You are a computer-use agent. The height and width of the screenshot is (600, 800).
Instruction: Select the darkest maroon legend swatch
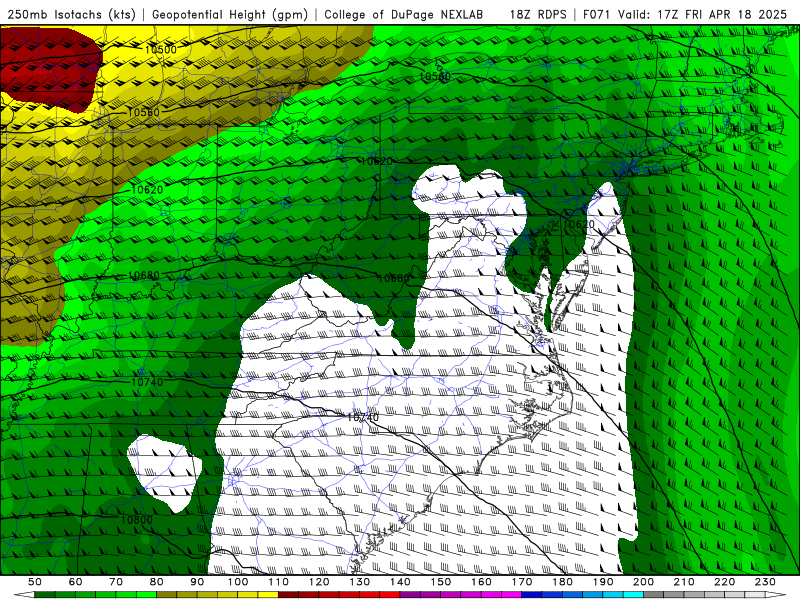coord(288,595)
